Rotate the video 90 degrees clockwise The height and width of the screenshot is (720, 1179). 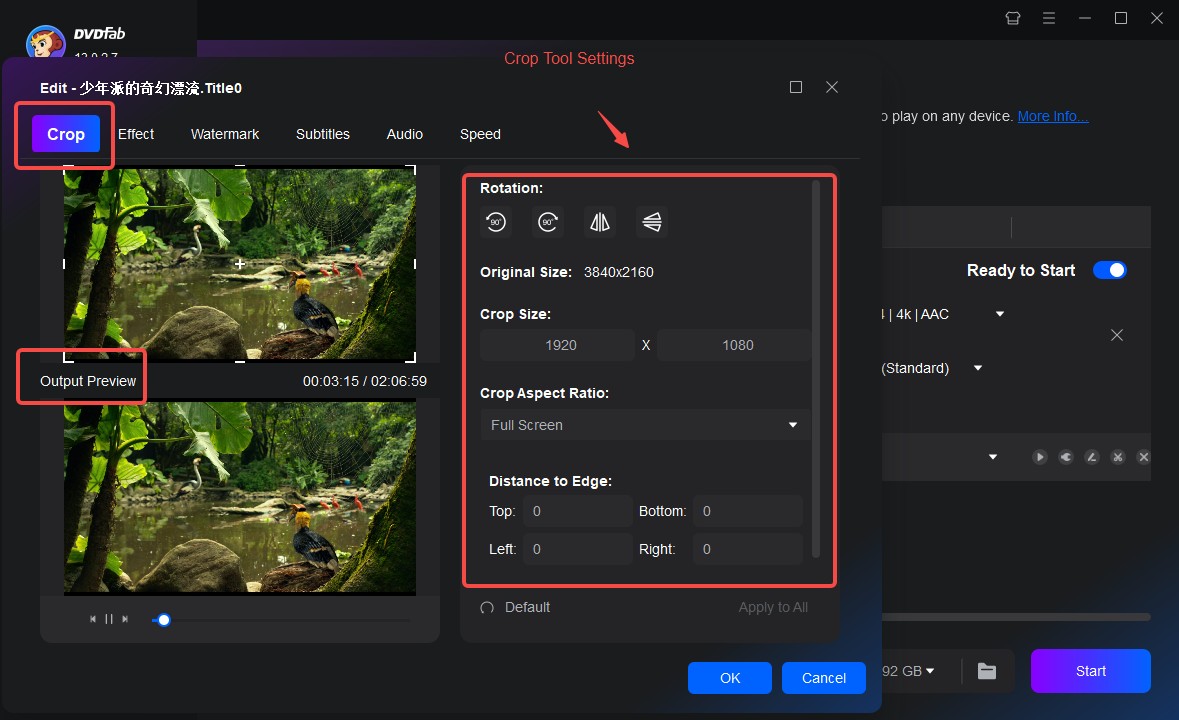548,222
